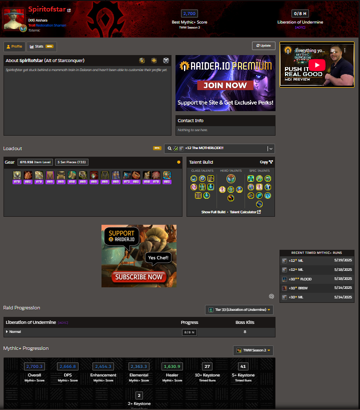
Task: Click settings gear icon above Raid Progression selector
Action: (271, 296)
